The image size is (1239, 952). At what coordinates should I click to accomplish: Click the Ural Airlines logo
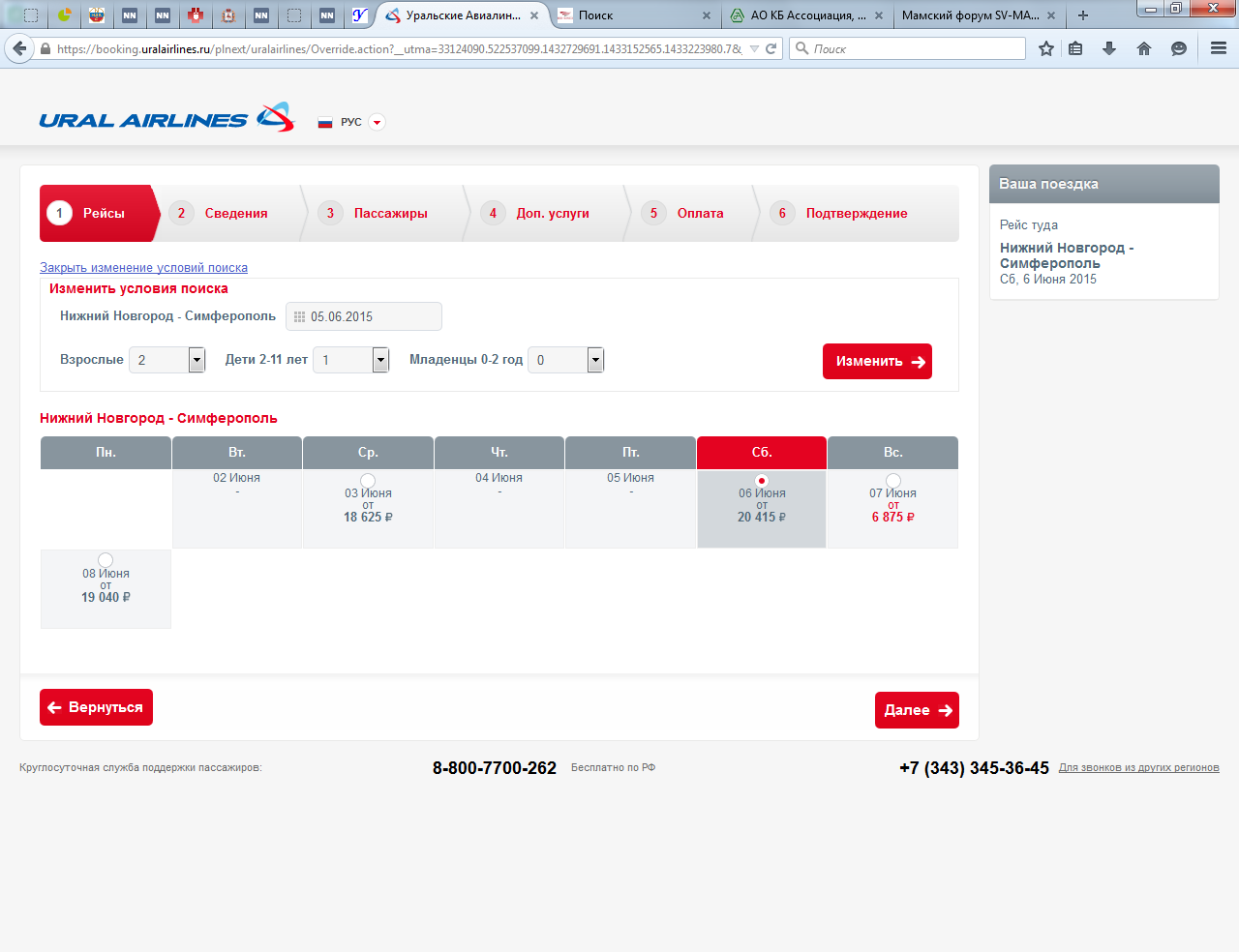pyautogui.click(x=166, y=118)
